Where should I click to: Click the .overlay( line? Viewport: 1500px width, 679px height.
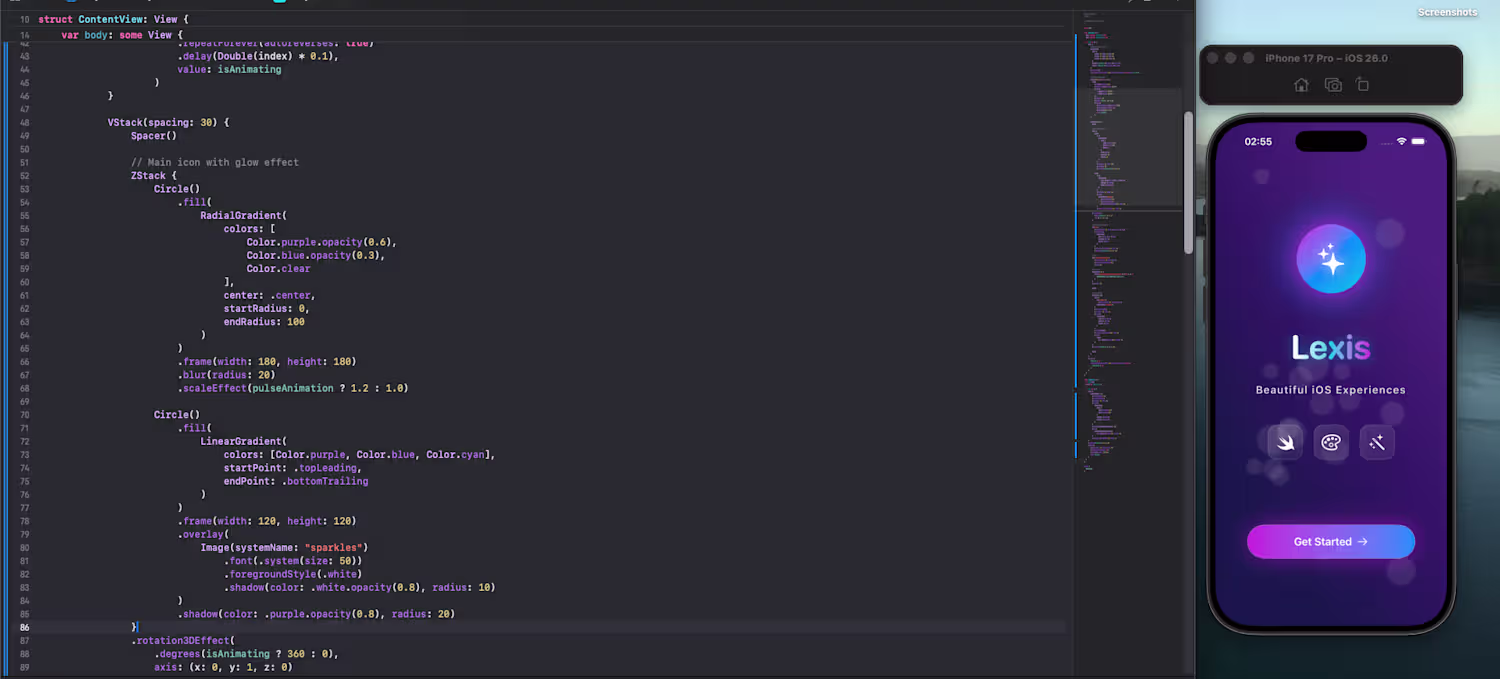[x=203, y=534]
